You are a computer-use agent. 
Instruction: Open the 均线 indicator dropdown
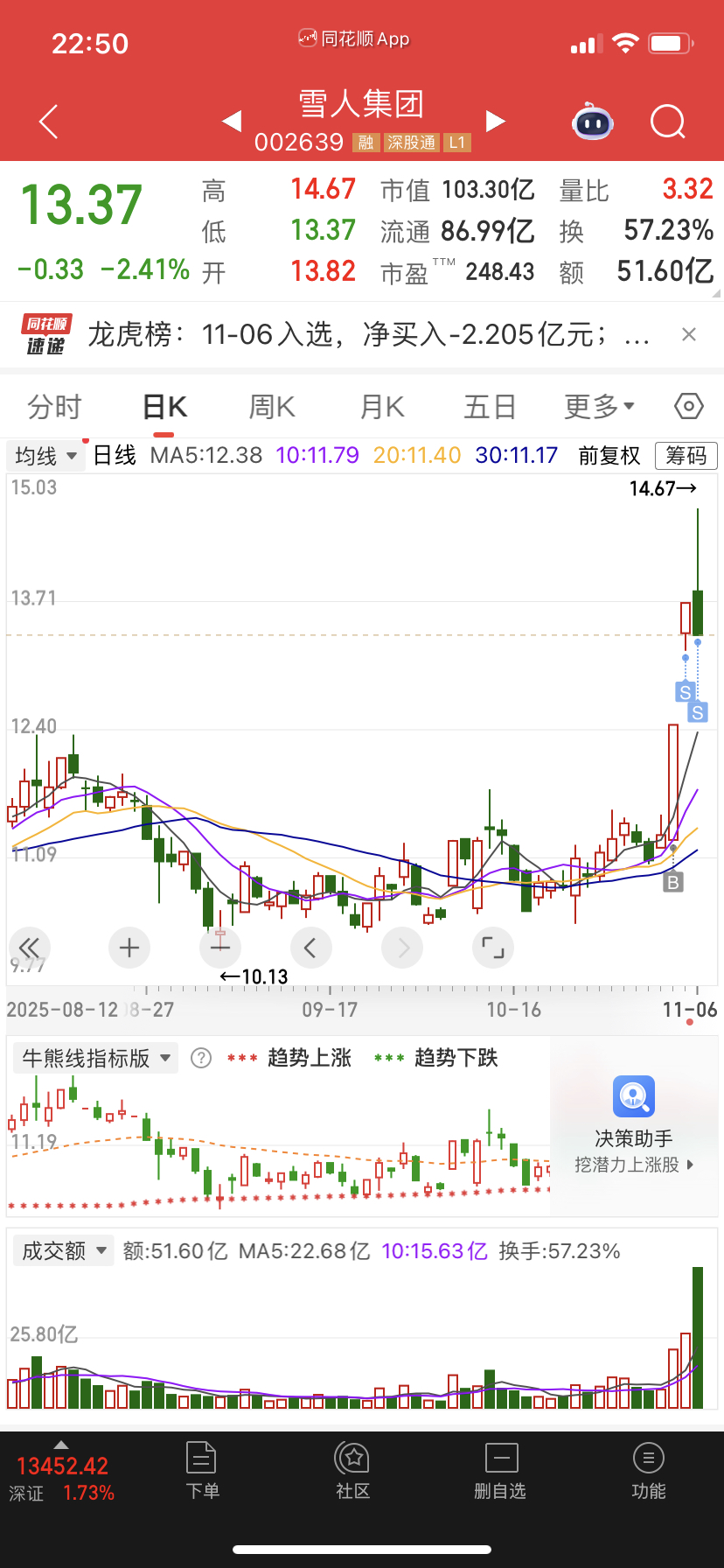tap(45, 456)
